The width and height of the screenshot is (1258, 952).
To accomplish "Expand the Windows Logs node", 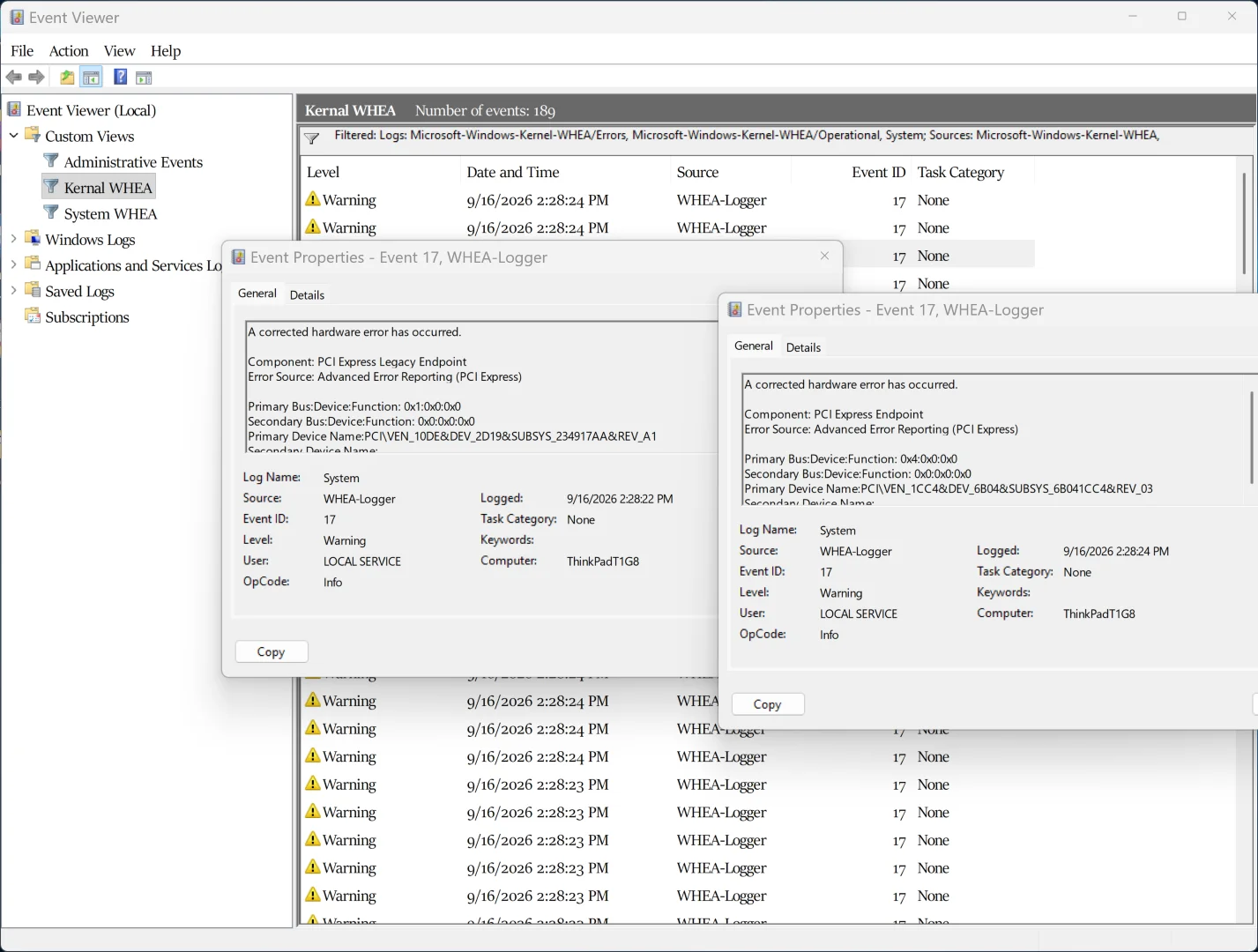I will click(13, 239).
